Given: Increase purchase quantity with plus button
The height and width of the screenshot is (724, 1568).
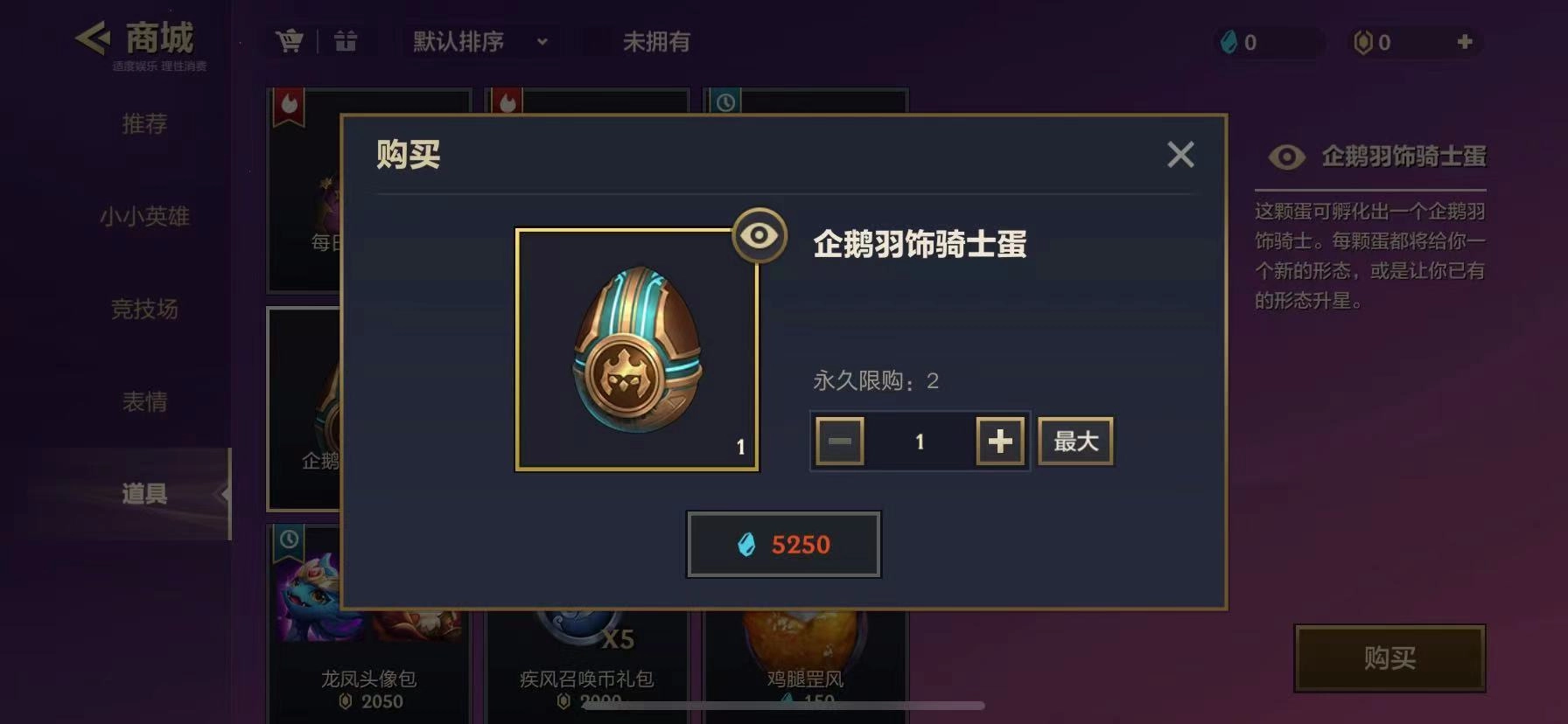Looking at the screenshot, I should click(x=1000, y=442).
